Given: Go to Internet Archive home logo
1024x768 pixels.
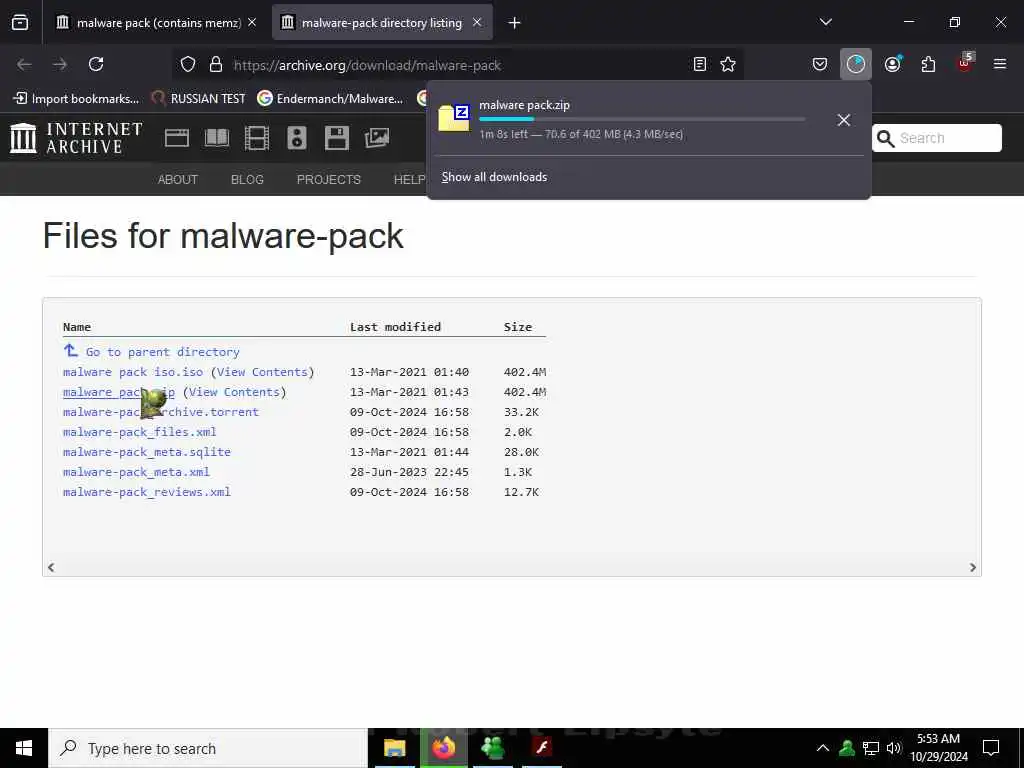Looking at the screenshot, I should 76,138.
